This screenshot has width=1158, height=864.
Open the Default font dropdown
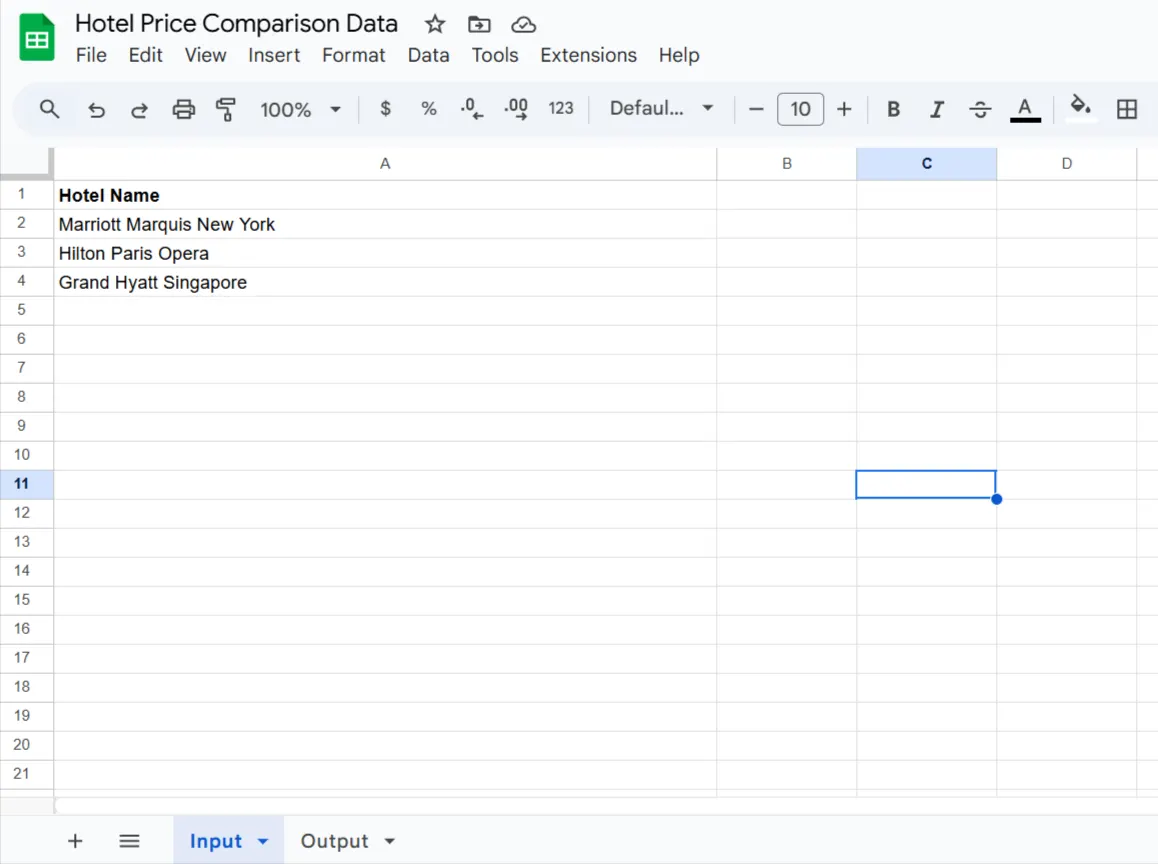(662, 109)
